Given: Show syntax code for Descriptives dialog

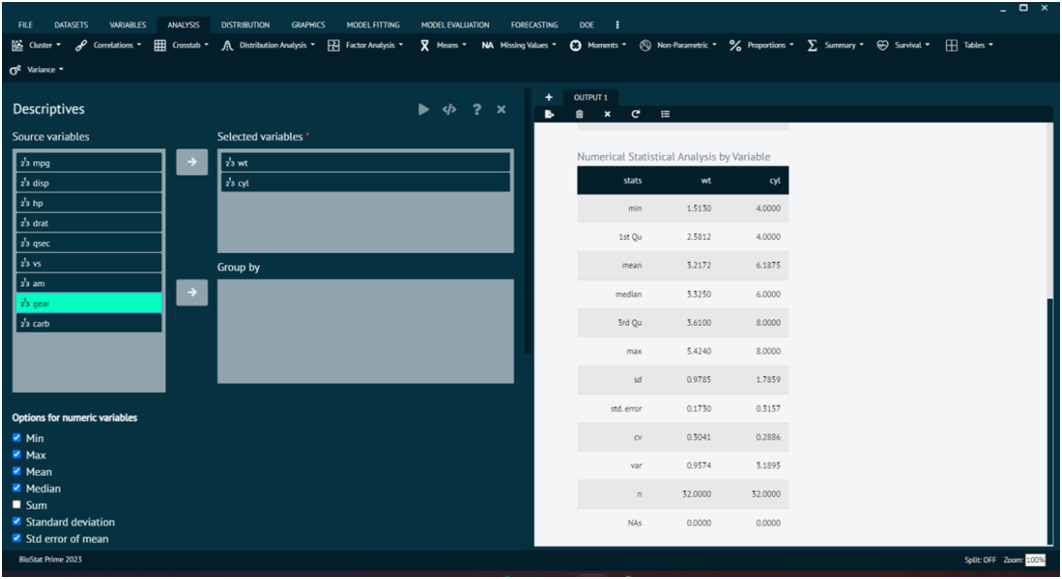Looking at the screenshot, I should pos(449,109).
